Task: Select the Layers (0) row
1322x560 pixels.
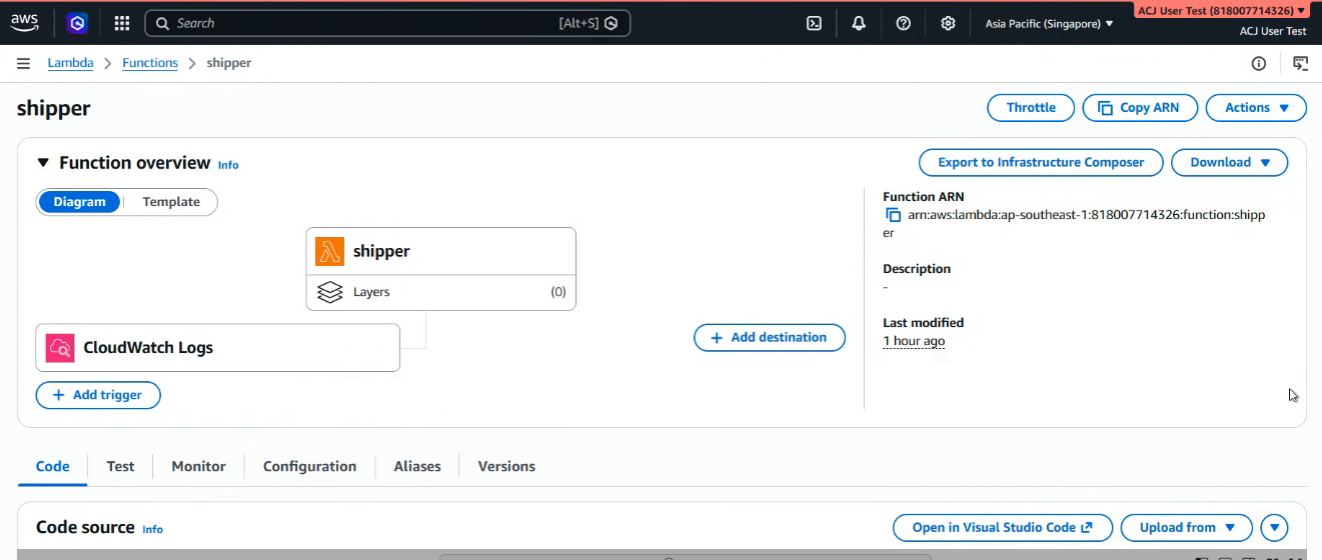Action: pyautogui.click(x=441, y=292)
